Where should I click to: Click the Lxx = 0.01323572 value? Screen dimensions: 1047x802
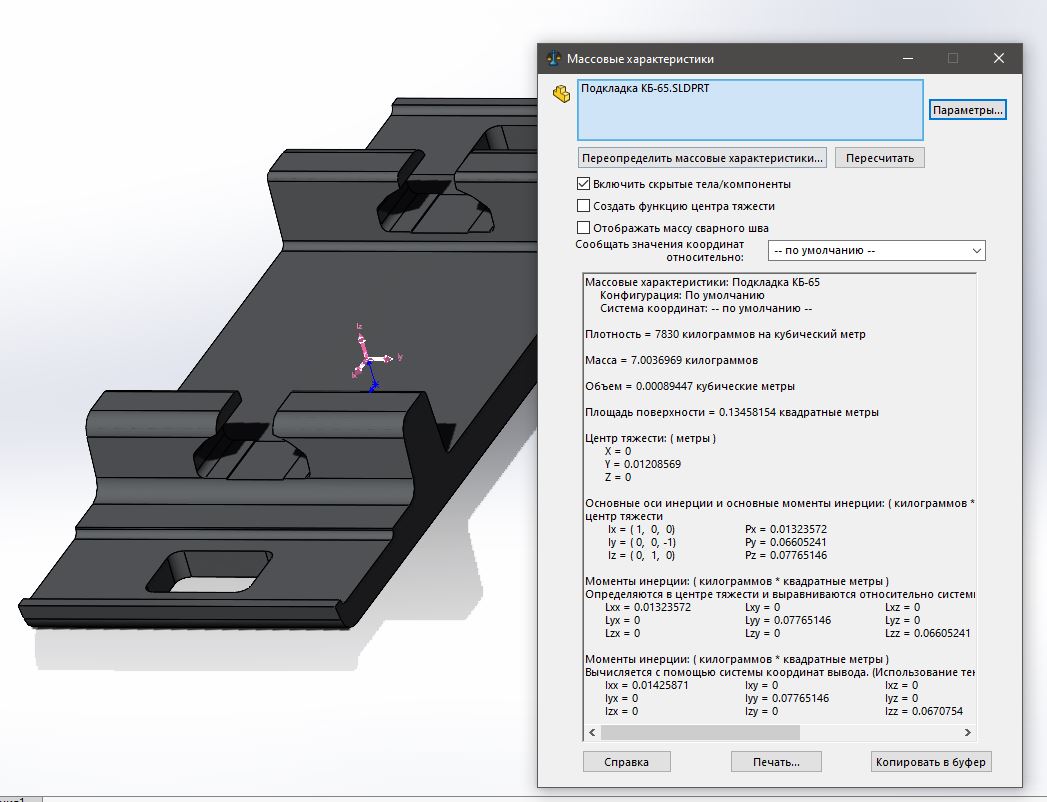click(x=648, y=607)
